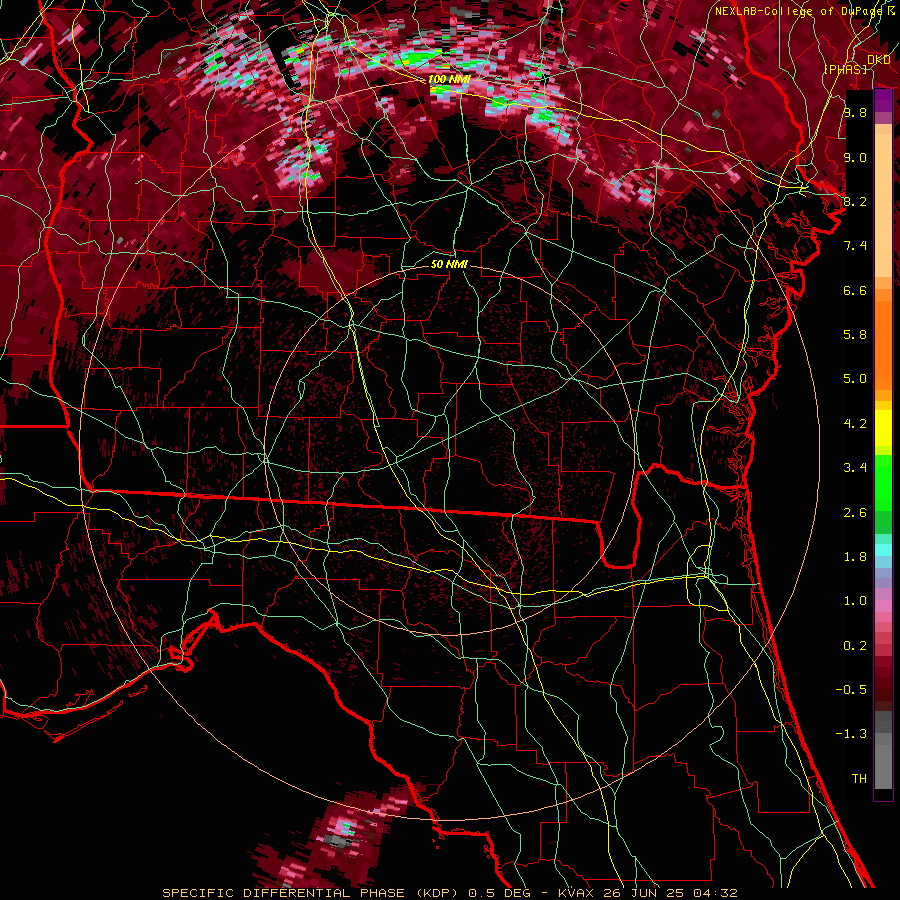Click the 100 NMI range ring label
Viewport: 900px width, 900px height.
[x=449, y=79]
